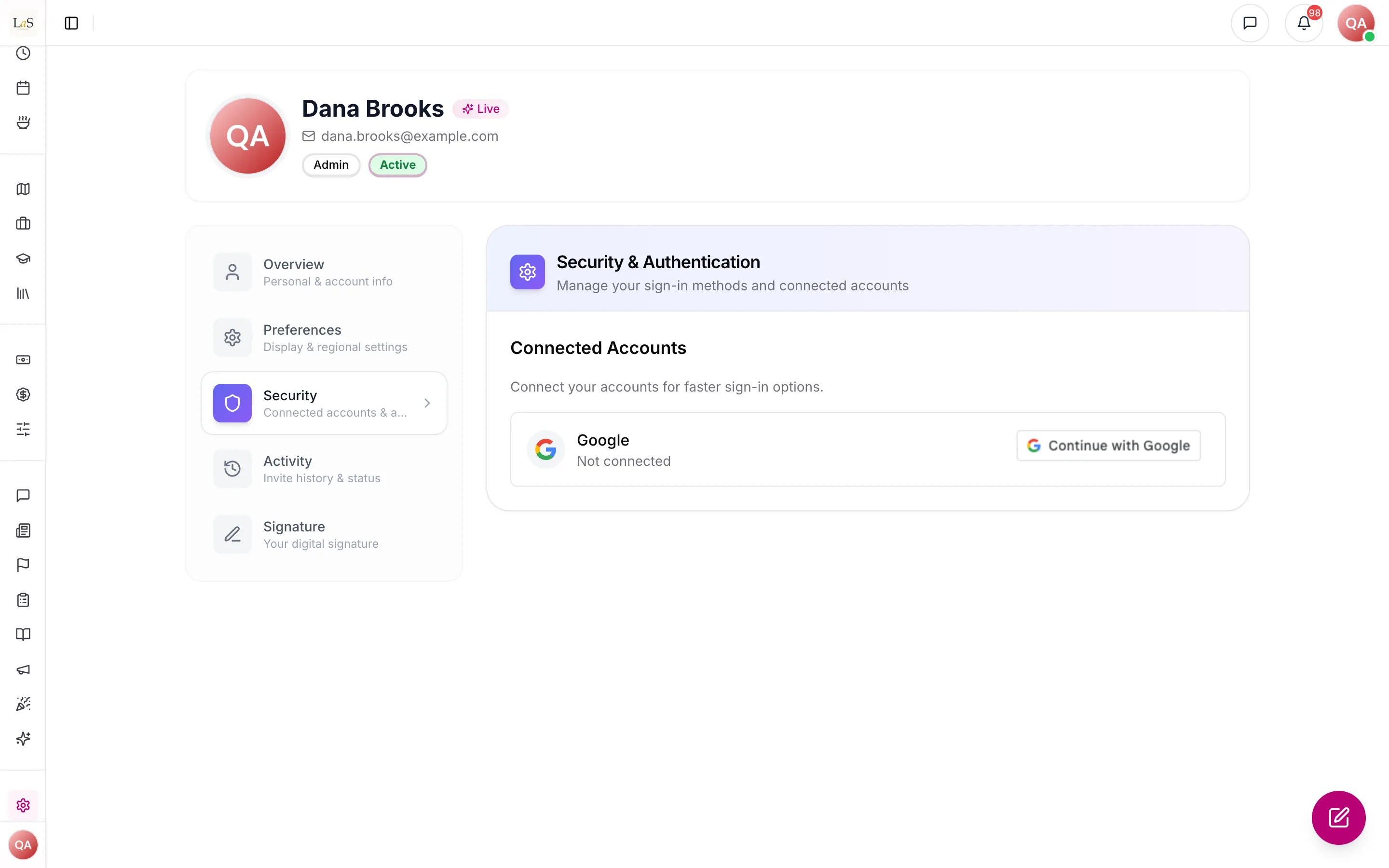Image resolution: width=1389 pixels, height=868 pixels.
Task: Click the Admin role badge
Action: click(331, 165)
